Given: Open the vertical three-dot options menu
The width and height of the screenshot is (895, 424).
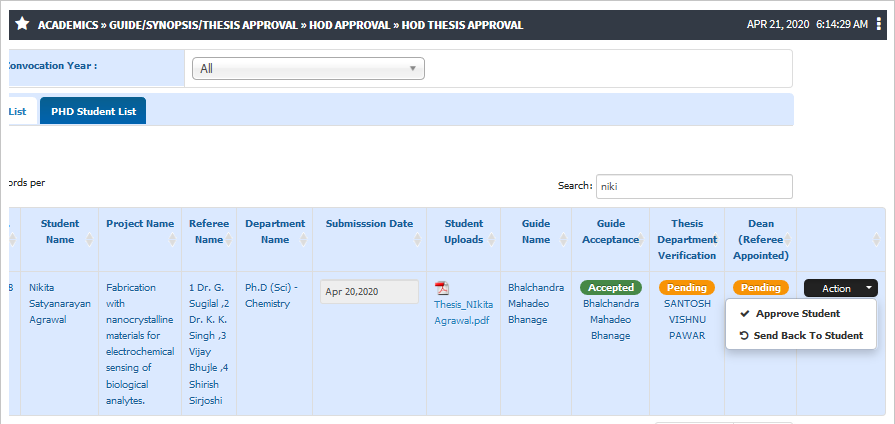Looking at the screenshot, I should click(878, 25).
